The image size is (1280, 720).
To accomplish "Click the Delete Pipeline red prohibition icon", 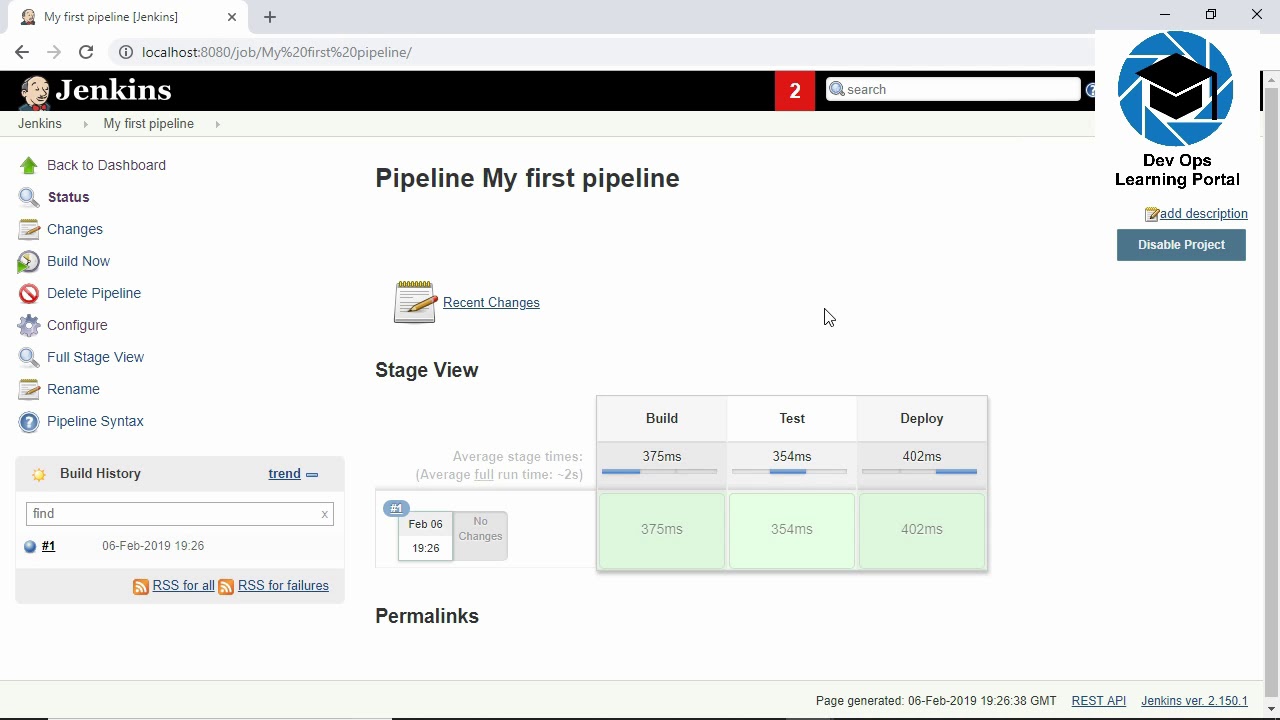I will (x=28, y=294).
